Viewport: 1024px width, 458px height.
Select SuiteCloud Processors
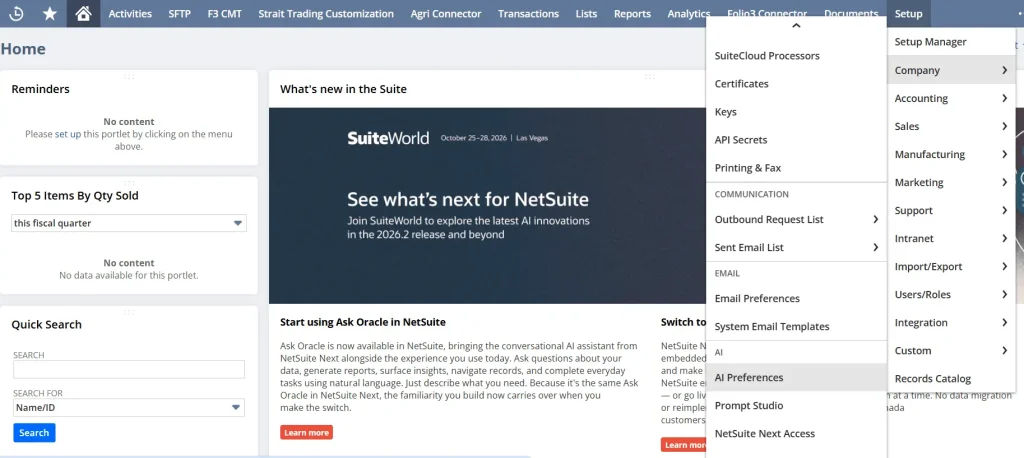(x=796, y=56)
